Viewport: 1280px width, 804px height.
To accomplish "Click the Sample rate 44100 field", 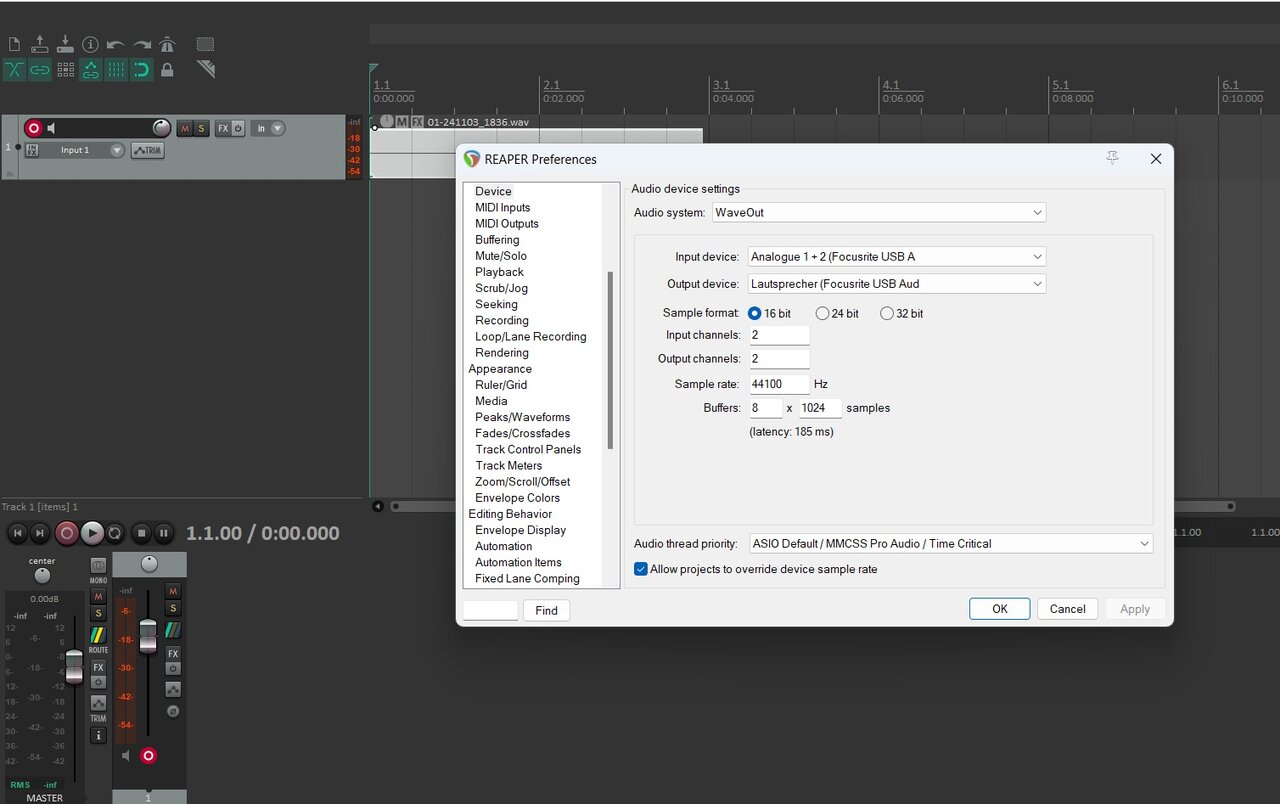I will pyautogui.click(x=779, y=384).
